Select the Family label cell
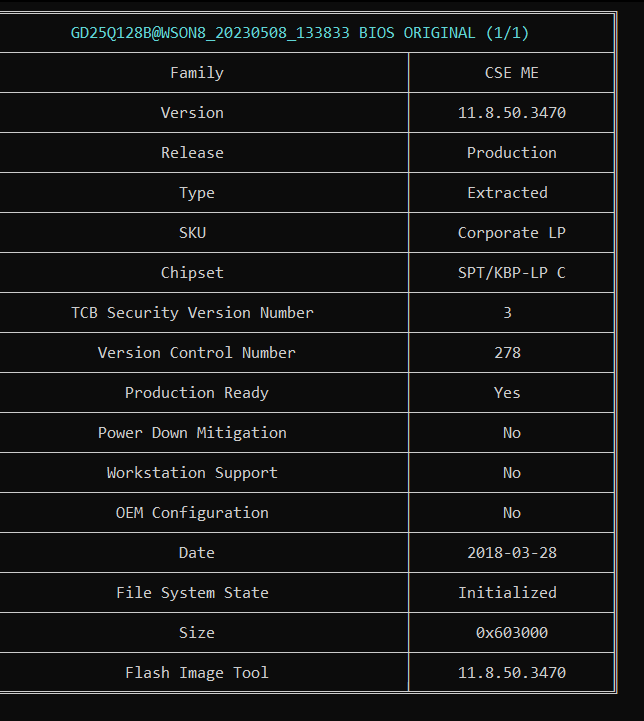The height and width of the screenshot is (721, 644). tap(197, 73)
